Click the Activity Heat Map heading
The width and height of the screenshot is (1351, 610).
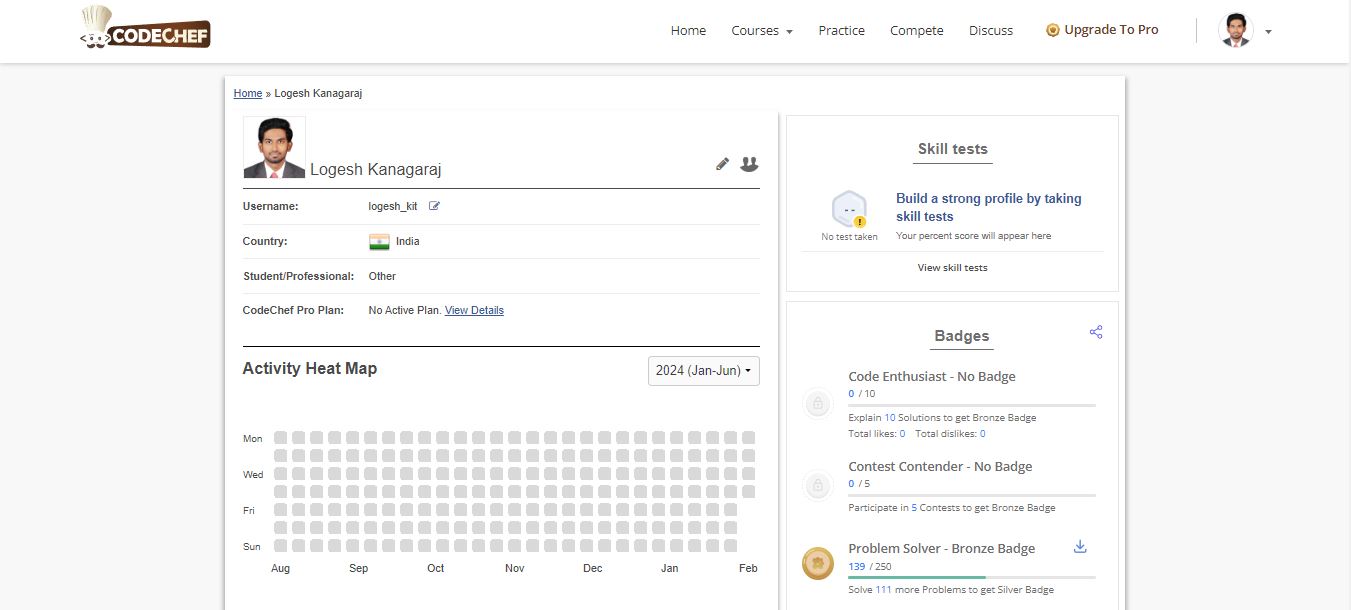(x=310, y=368)
